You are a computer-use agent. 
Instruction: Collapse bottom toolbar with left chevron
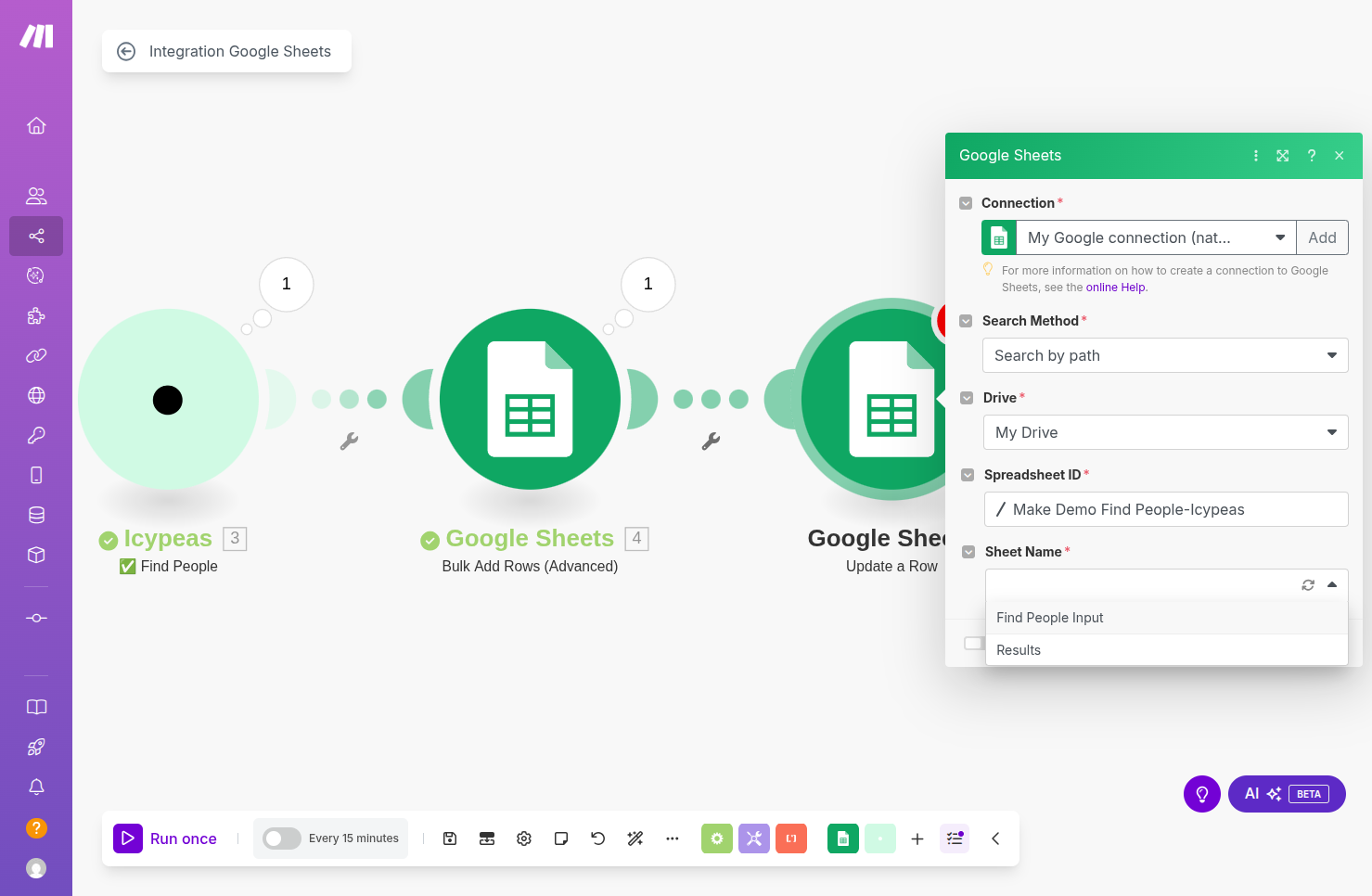[995, 838]
